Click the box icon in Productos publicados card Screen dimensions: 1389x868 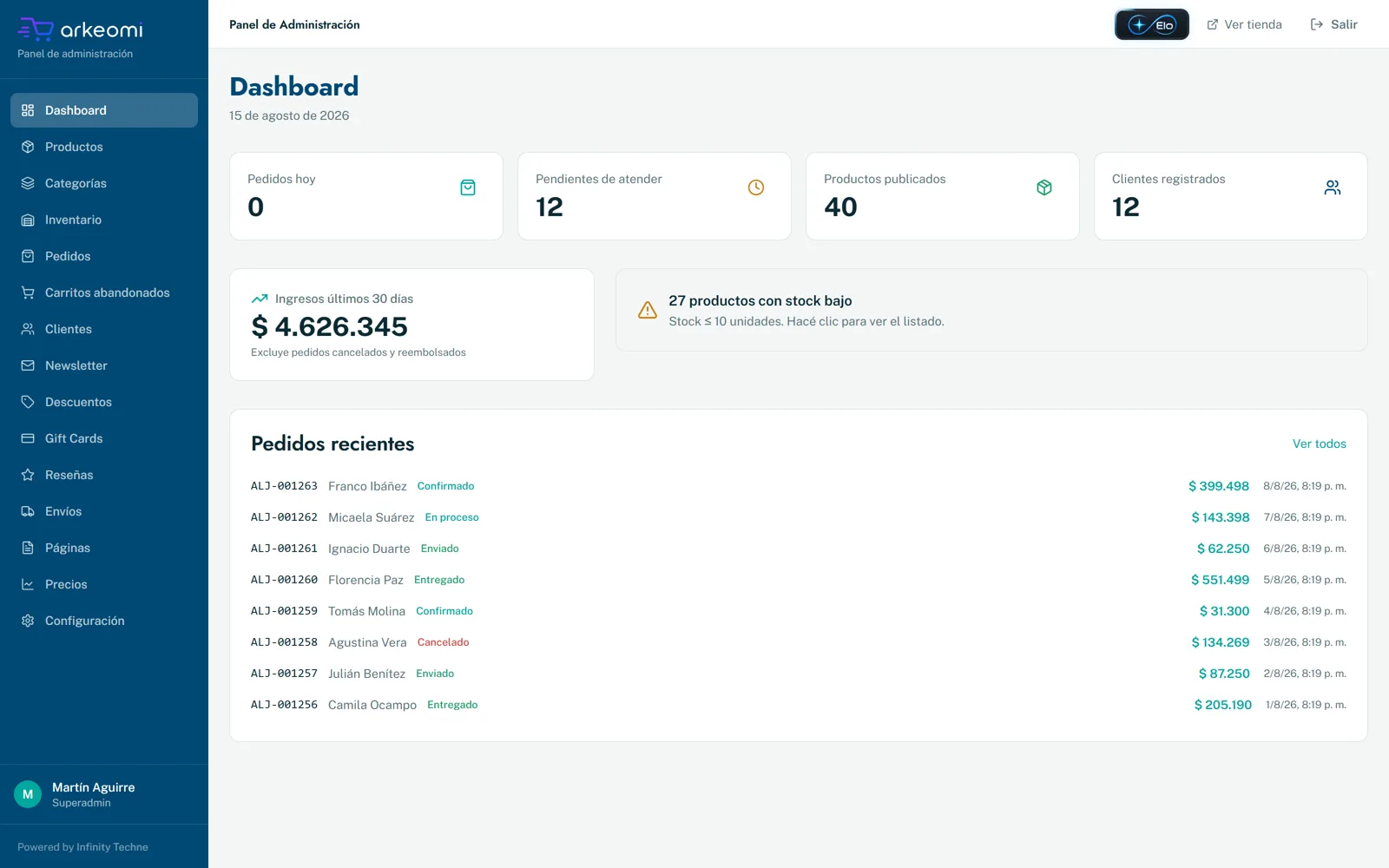[1044, 187]
